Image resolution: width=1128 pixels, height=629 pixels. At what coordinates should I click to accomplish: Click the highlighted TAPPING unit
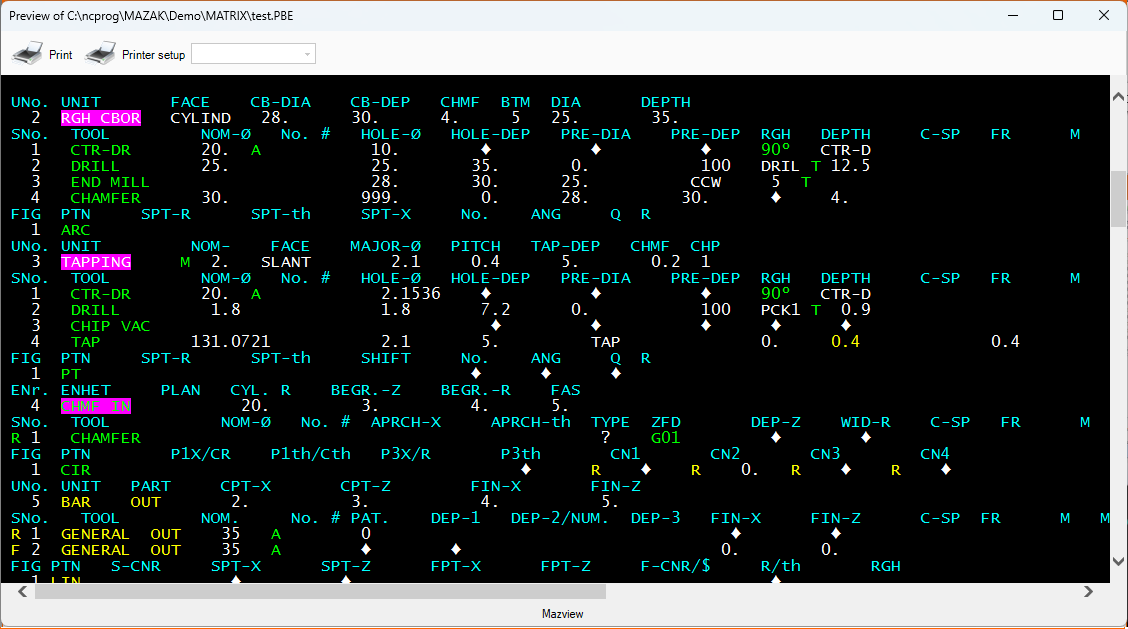click(96, 262)
